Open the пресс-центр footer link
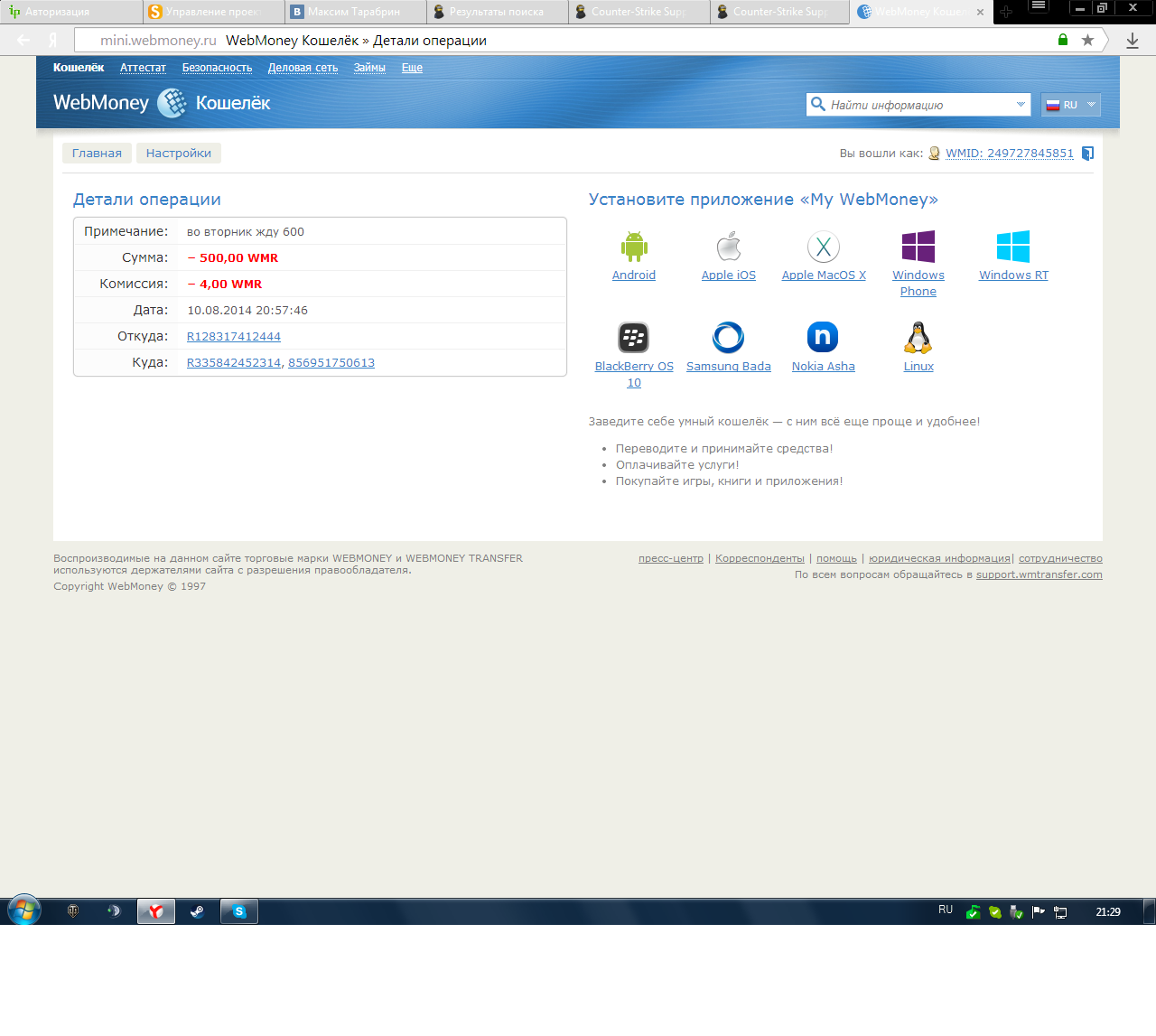Image resolution: width=1156 pixels, height=1036 pixels. [671, 559]
